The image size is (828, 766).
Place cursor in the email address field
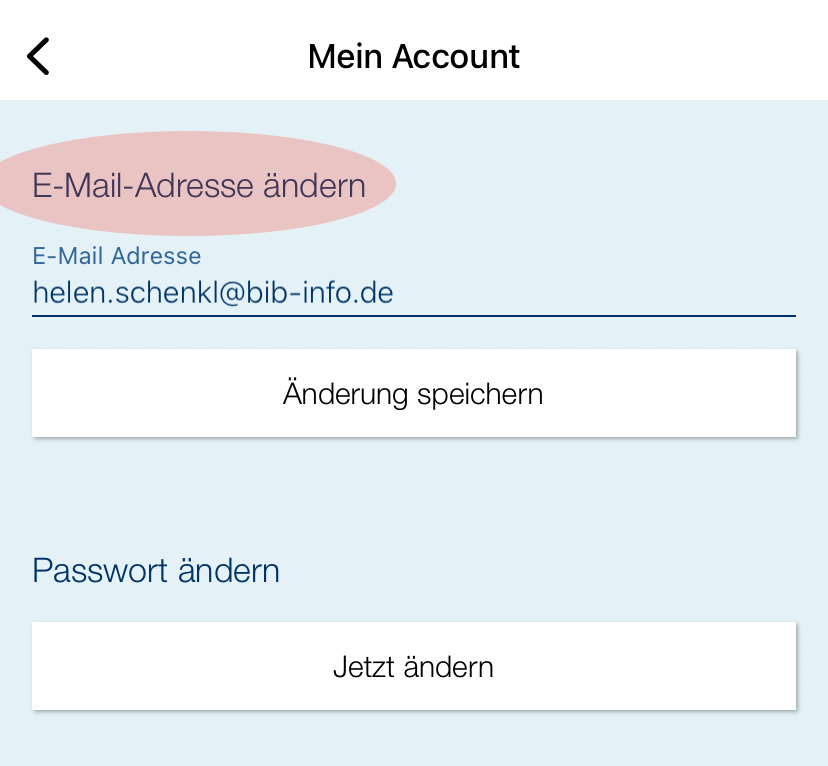coord(413,293)
